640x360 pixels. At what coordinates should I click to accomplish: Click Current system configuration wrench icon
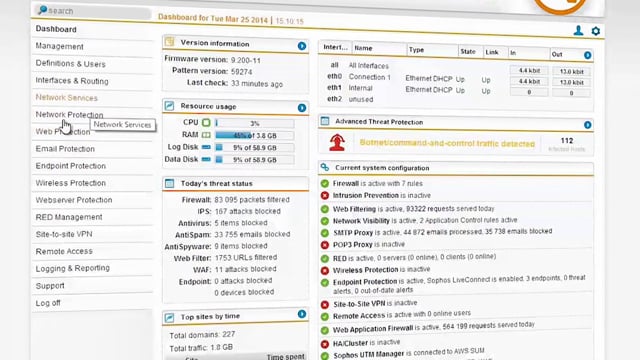pos(325,167)
